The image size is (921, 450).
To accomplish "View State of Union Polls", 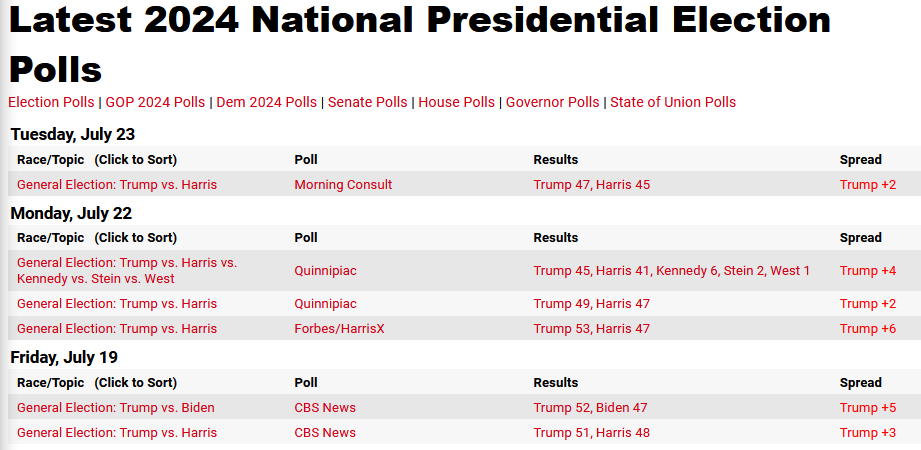I will [x=673, y=102].
